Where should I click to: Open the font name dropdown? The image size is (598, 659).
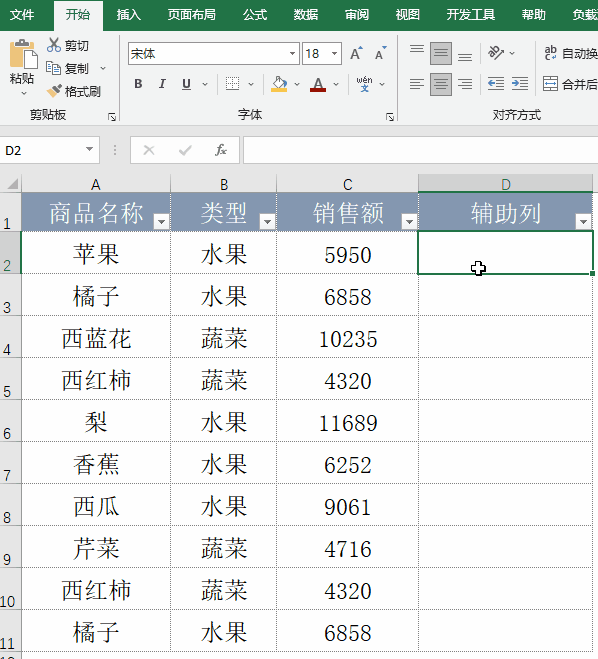point(292,53)
